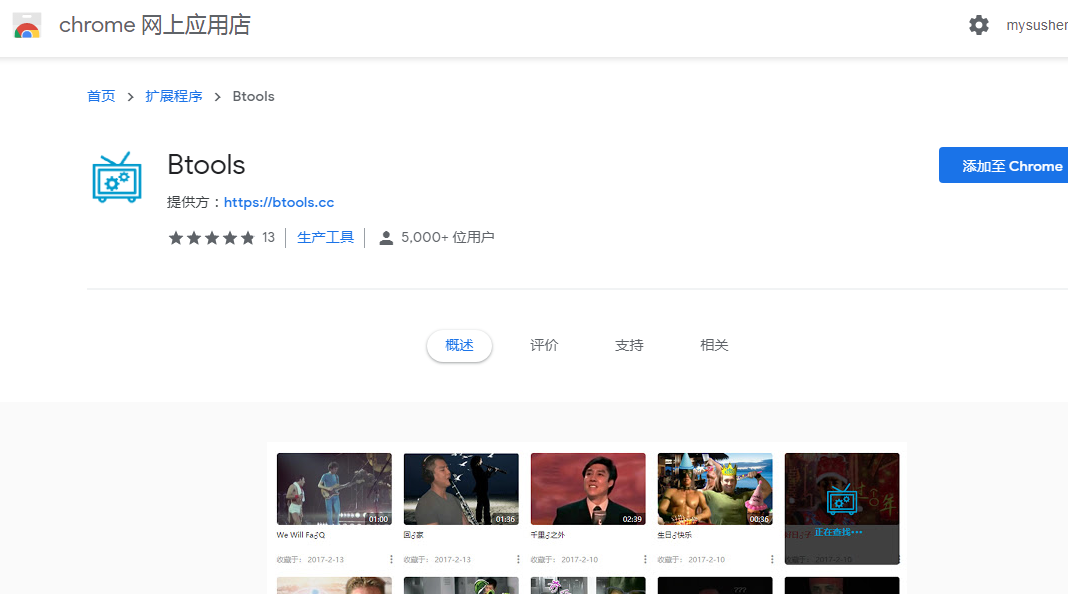Open more menu for We Will video
Viewport: 1068px width, 594px height.
click(391, 559)
